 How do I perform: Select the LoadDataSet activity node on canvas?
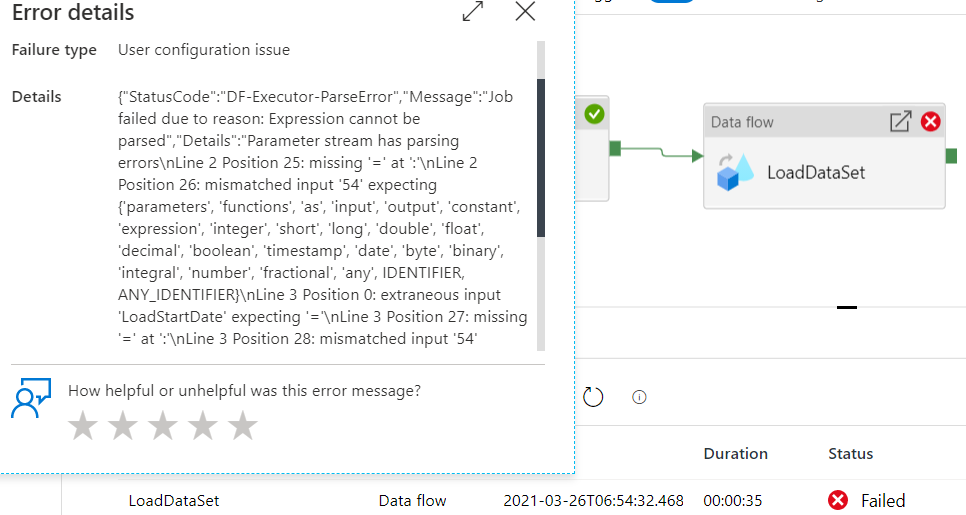824,156
